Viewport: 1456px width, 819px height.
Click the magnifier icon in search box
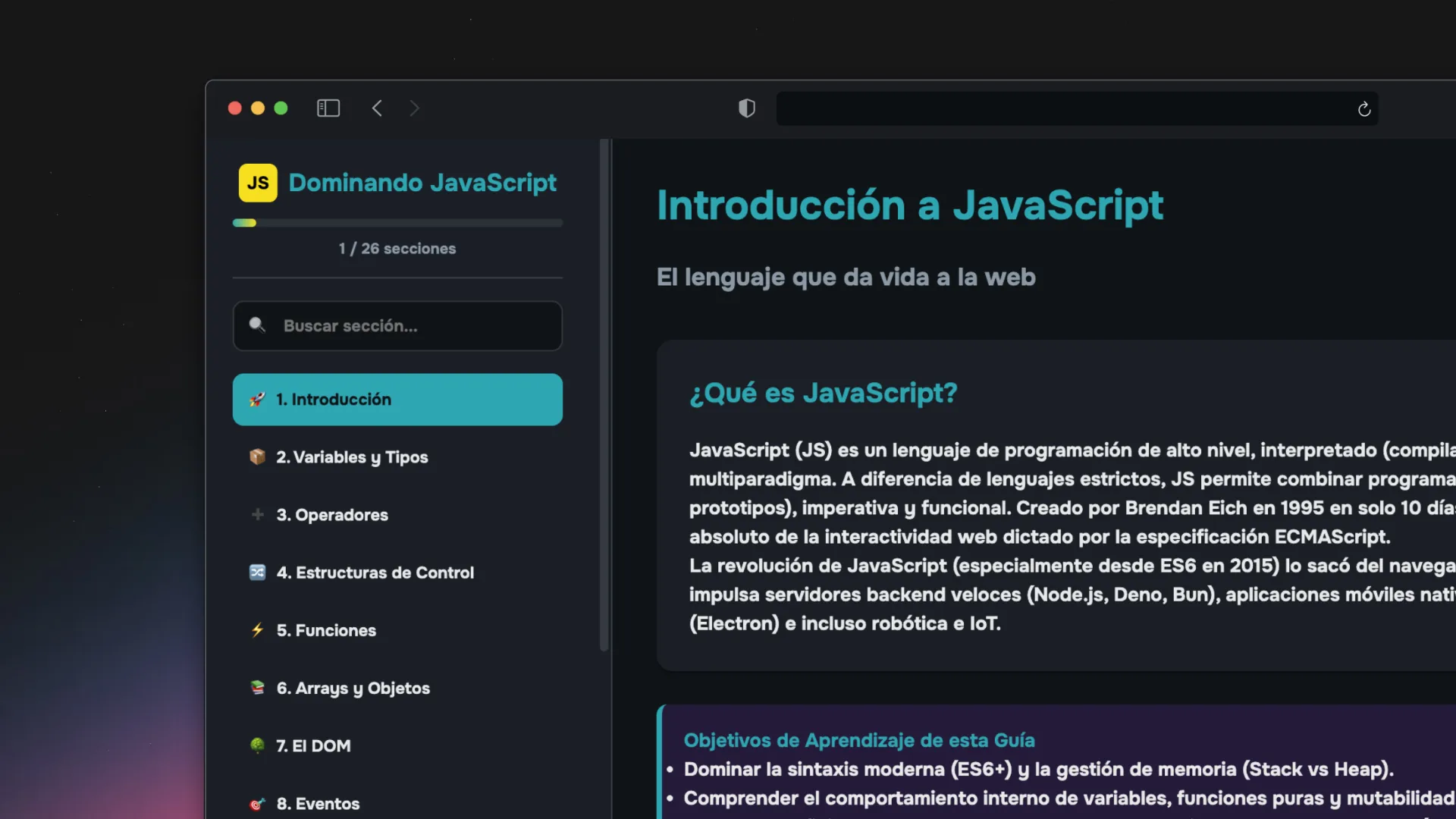[257, 325]
